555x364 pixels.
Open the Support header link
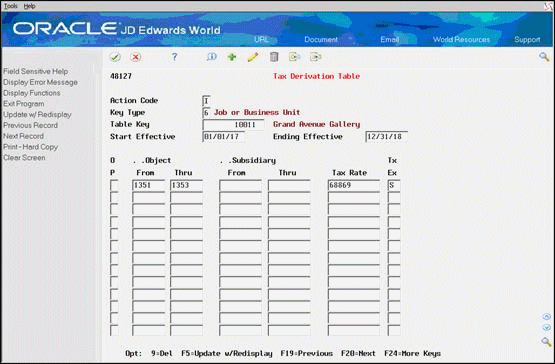click(x=527, y=39)
